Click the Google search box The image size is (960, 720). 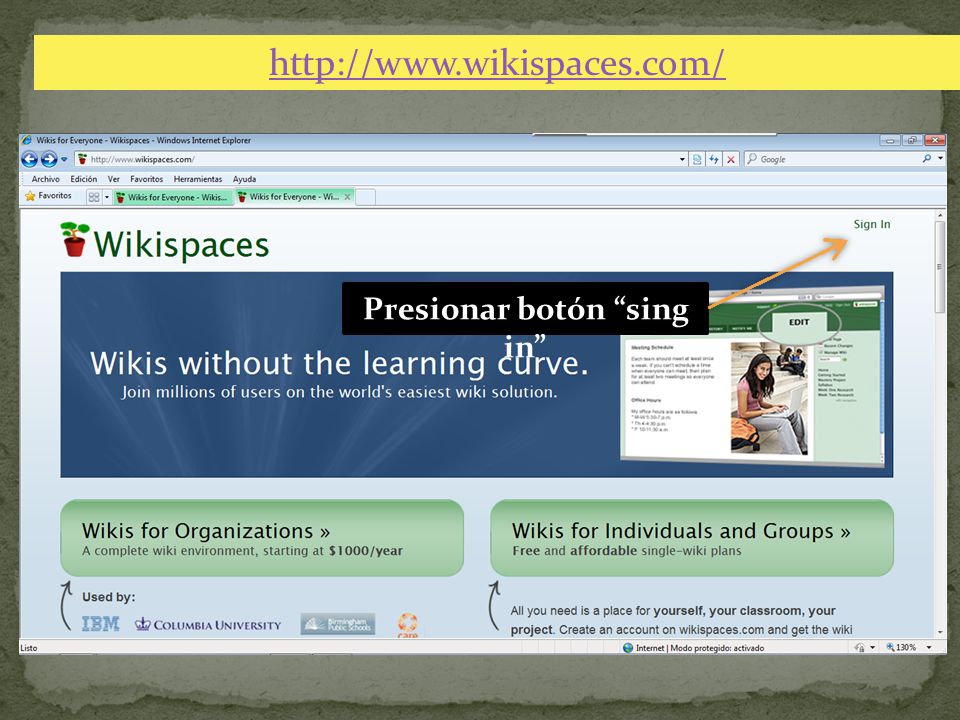(834, 159)
